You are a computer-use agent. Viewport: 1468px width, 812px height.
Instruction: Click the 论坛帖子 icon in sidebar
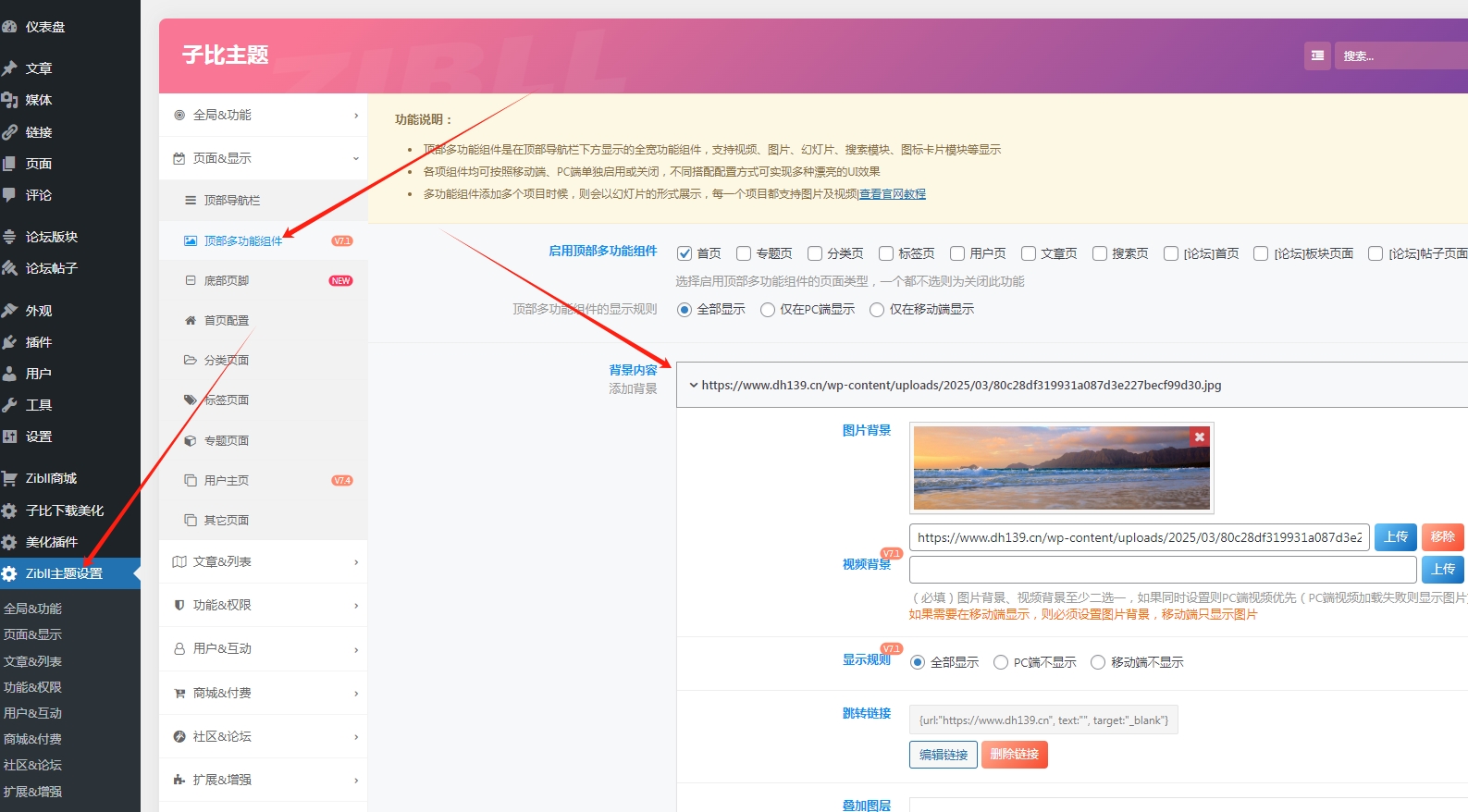pos(9,268)
